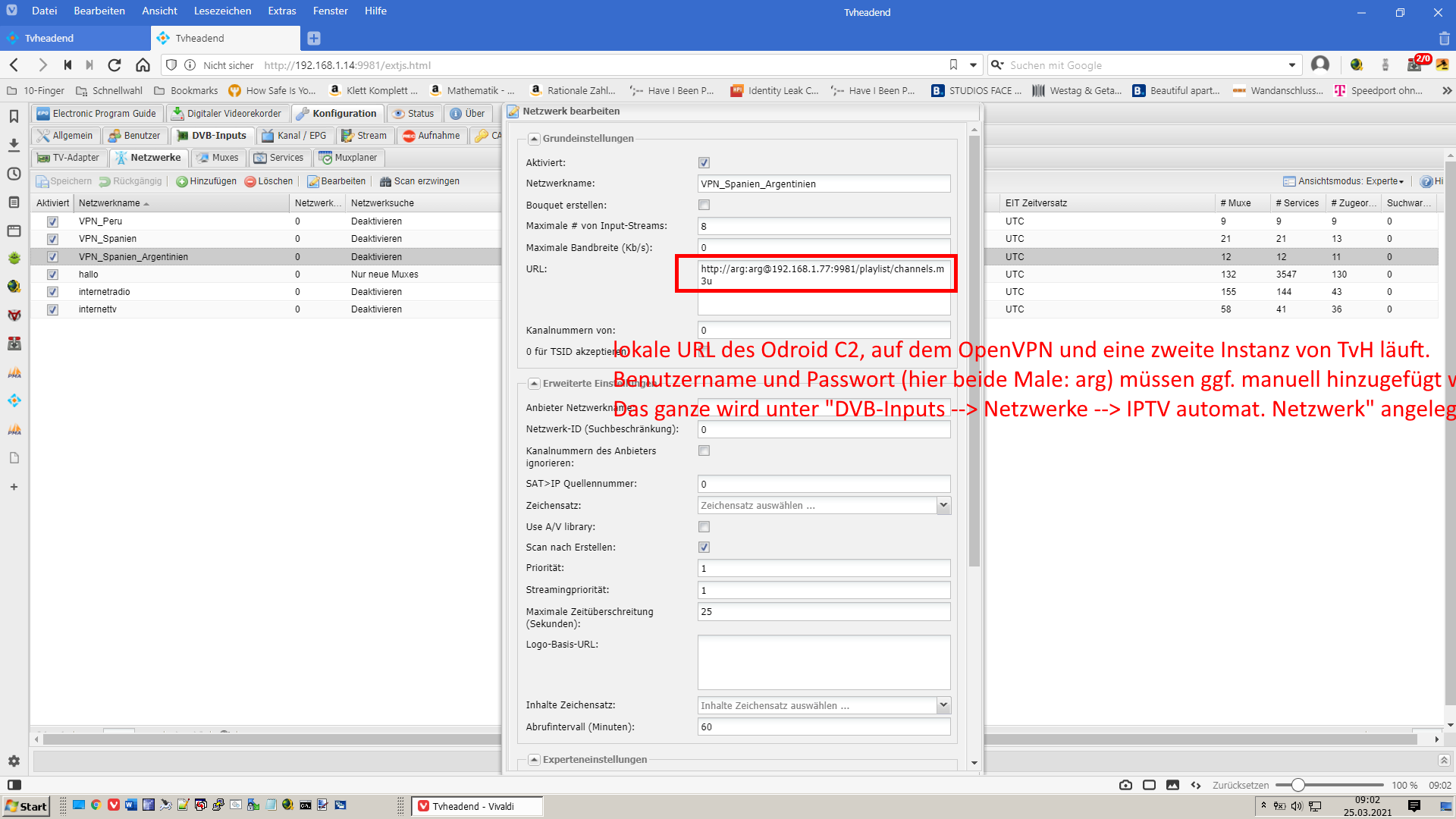Image resolution: width=1456 pixels, height=819 pixels.
Task: Open the user profile icon
Action: pyautogui.click(x=1320, y=65)
